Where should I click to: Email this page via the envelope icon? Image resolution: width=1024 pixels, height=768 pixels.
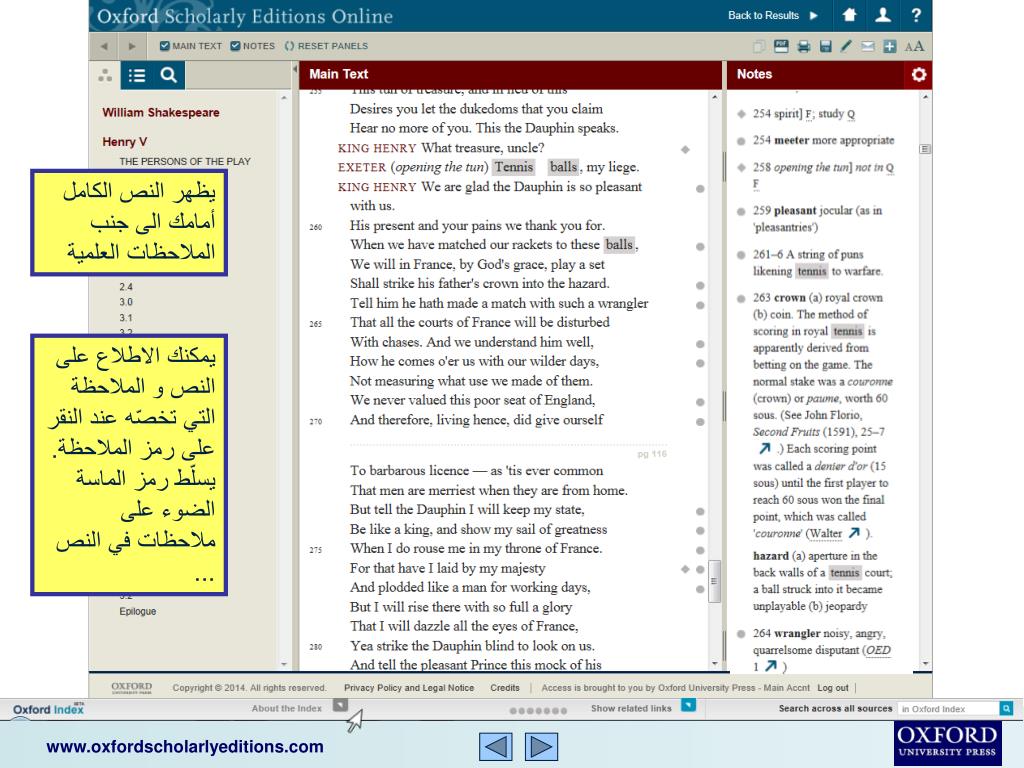tap(867, 46)
